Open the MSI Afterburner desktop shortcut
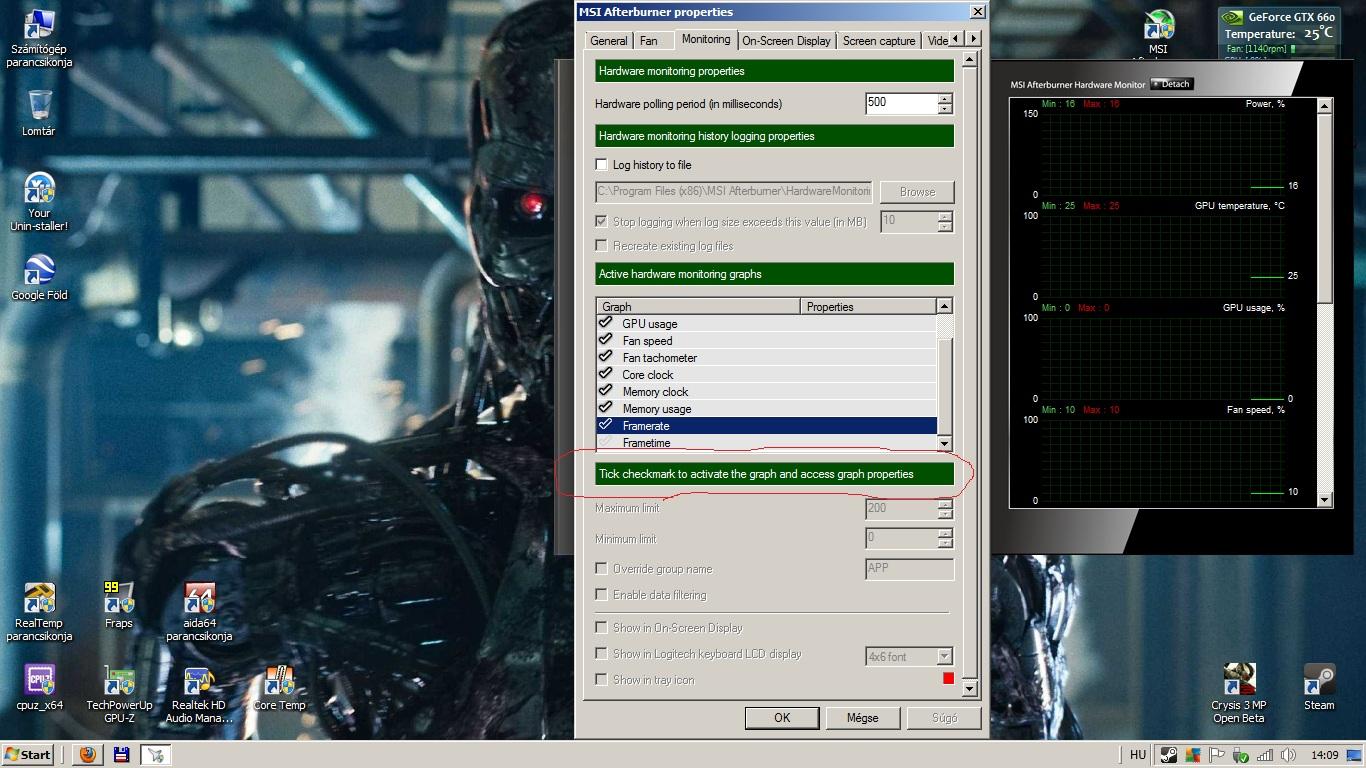Image resolution: width=1366 pixels, height=768 pixels. [x=1158, y=34]
